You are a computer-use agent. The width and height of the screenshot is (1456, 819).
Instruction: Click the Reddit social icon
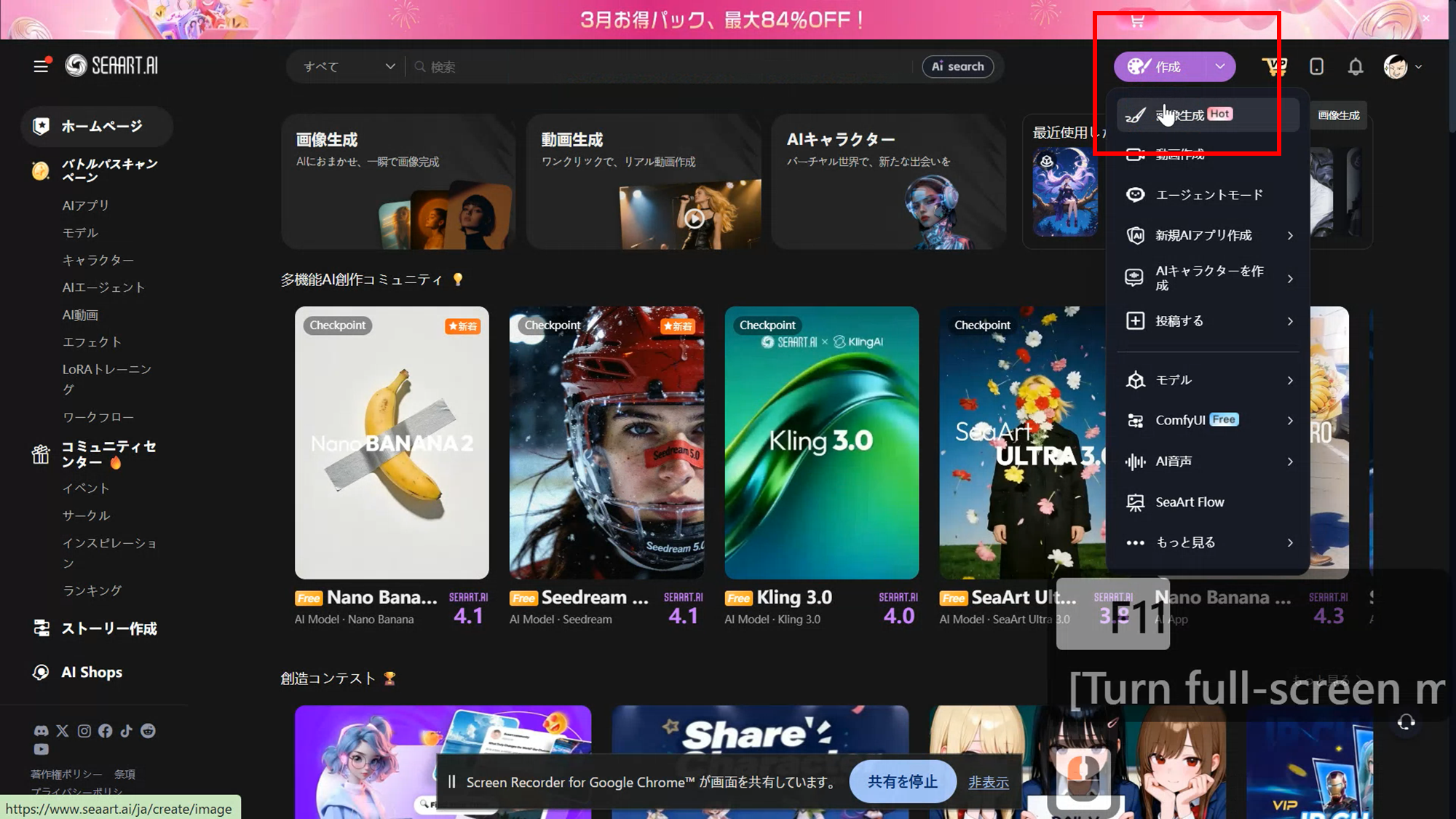148,730
